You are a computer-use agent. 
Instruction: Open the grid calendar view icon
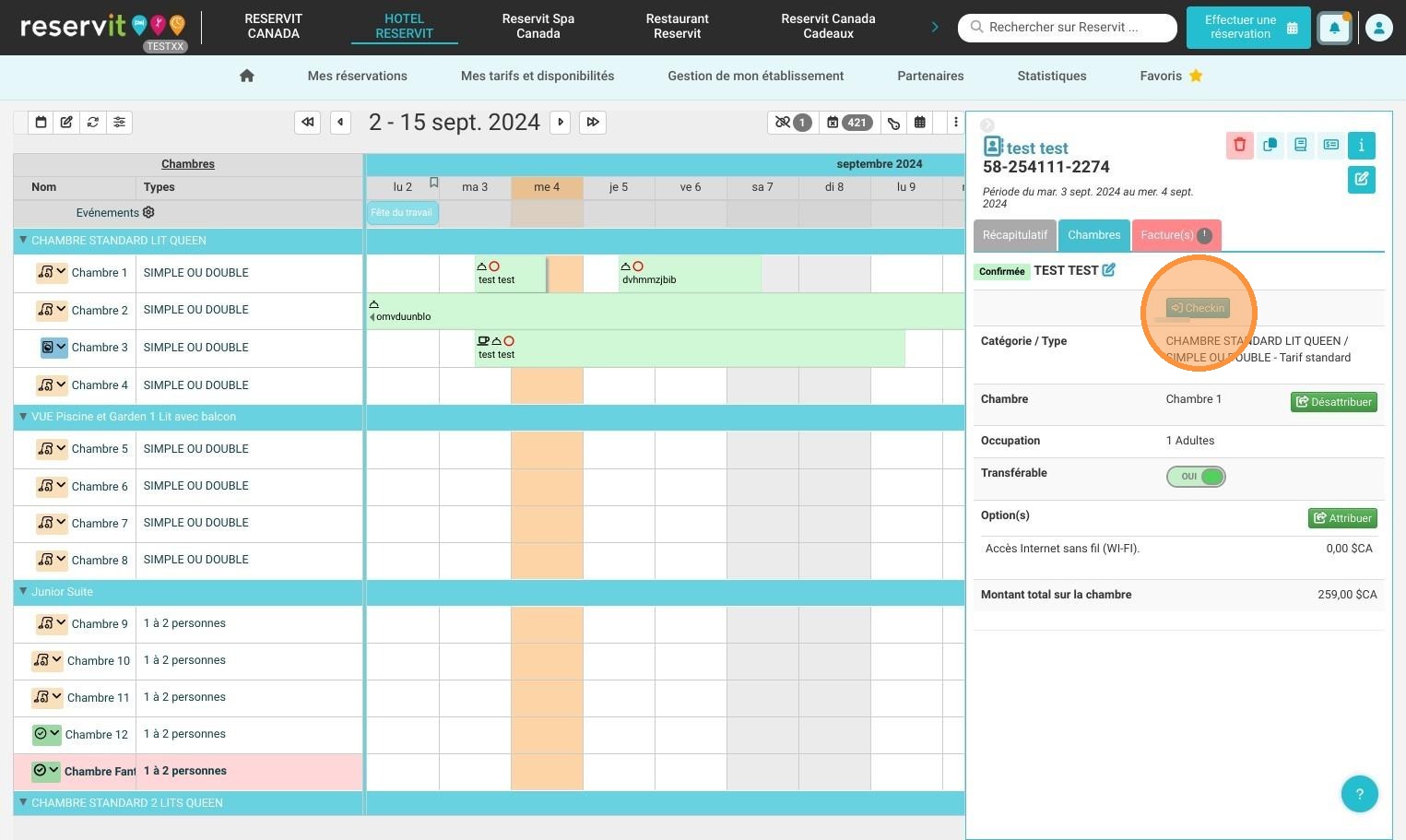click(920, 122)
